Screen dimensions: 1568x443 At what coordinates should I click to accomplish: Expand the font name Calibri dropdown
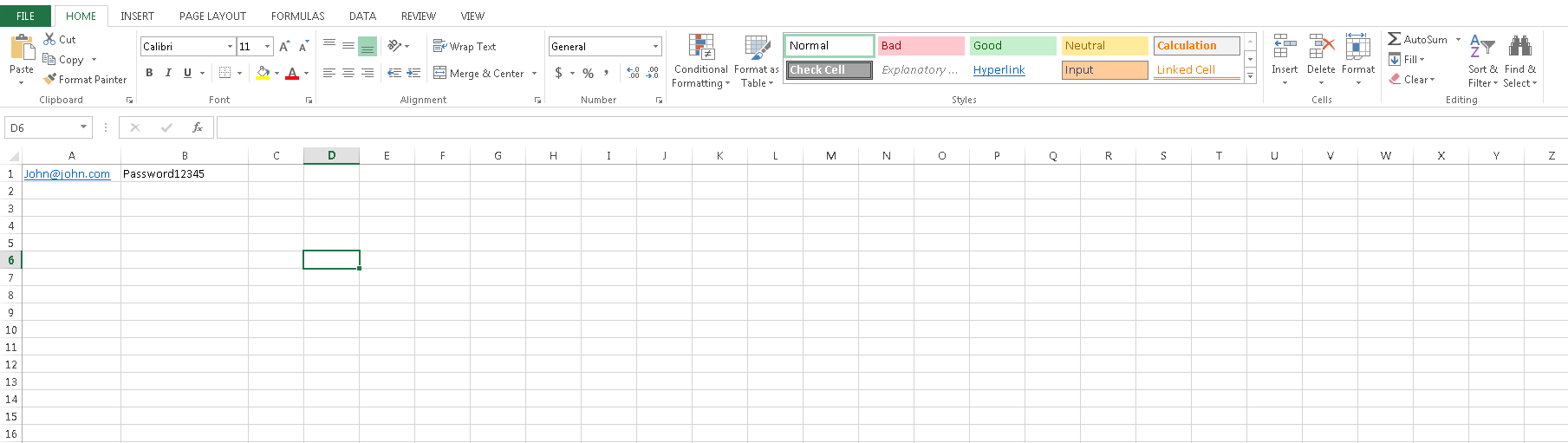click(230, 47)
